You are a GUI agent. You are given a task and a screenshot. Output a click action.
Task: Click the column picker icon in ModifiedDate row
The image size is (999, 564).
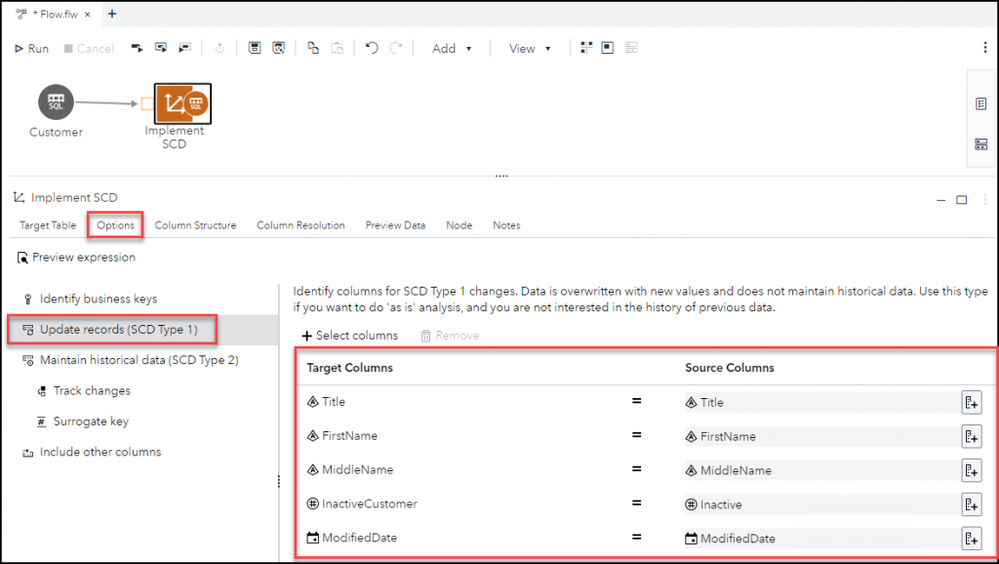(x=970, y=538)
